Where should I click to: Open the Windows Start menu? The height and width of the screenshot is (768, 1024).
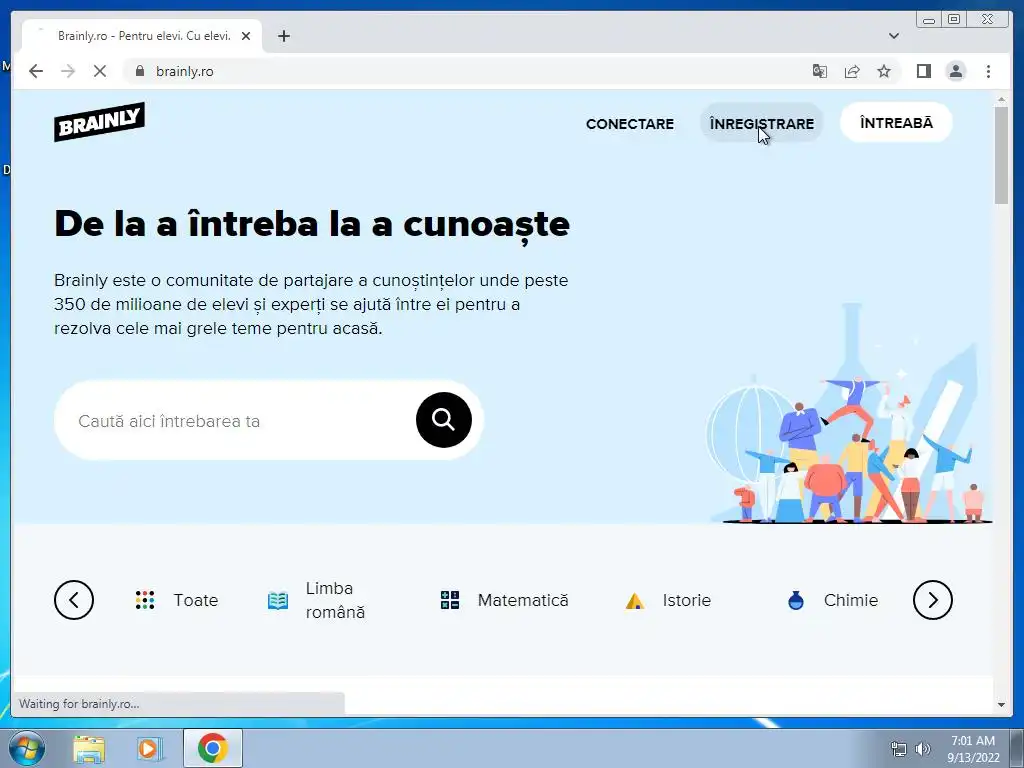coord(26,748)
